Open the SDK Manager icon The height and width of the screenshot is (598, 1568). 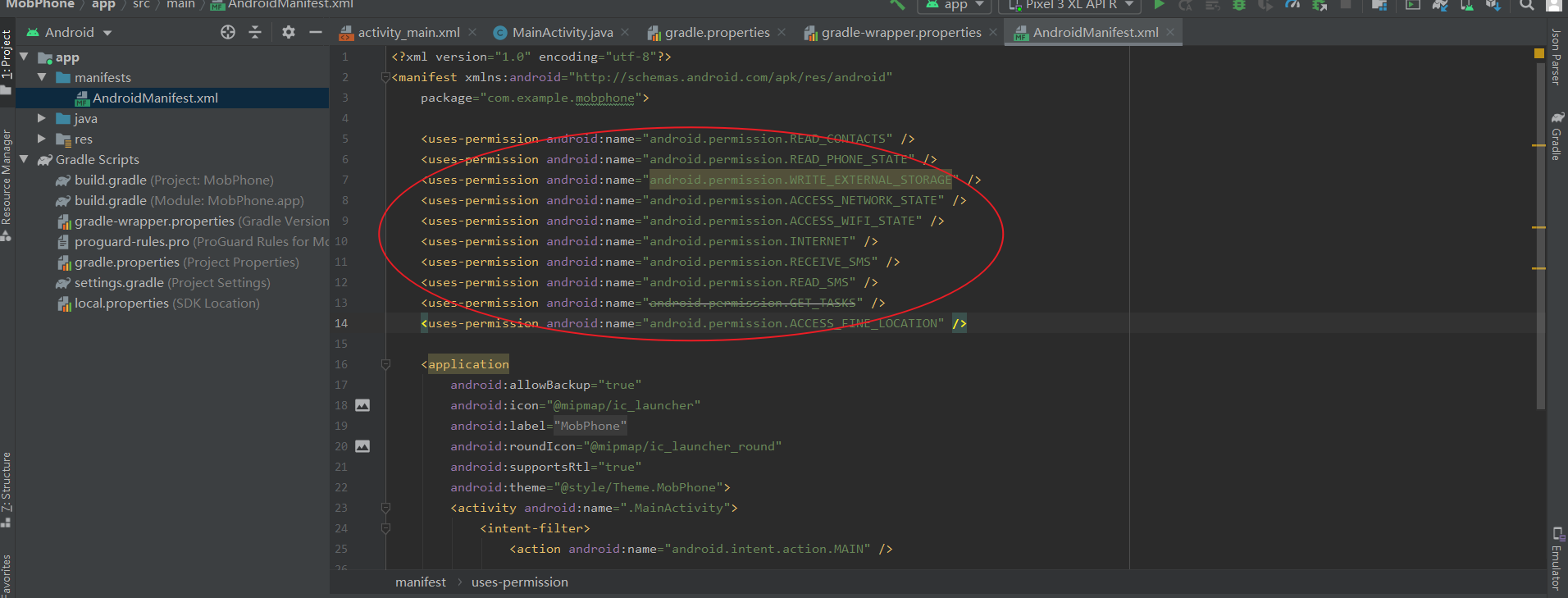click(1493, 4)
